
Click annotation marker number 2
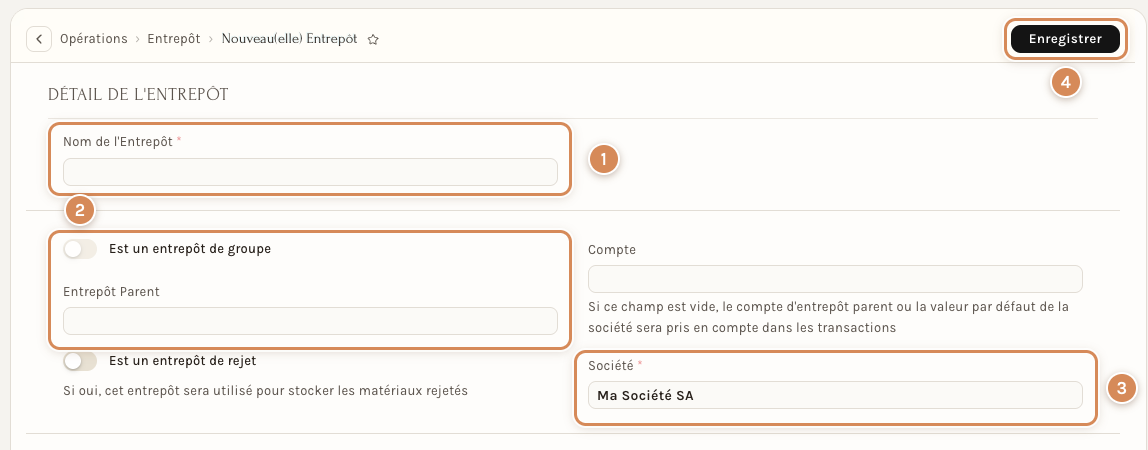pos(80,211)
